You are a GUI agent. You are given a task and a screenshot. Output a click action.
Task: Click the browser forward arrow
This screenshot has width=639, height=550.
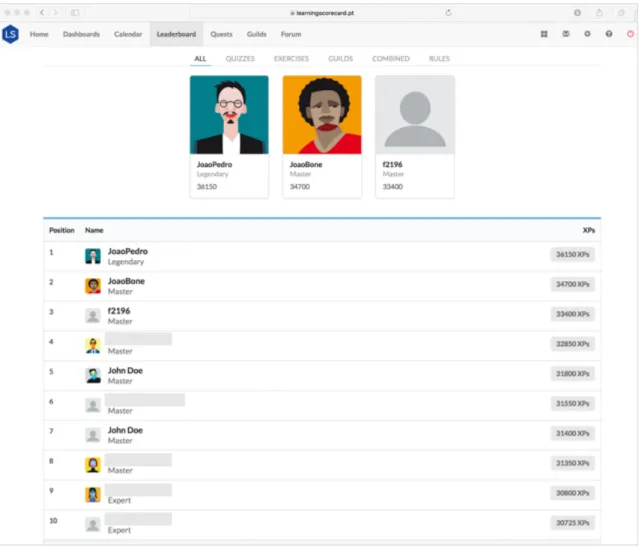point(56,13)
